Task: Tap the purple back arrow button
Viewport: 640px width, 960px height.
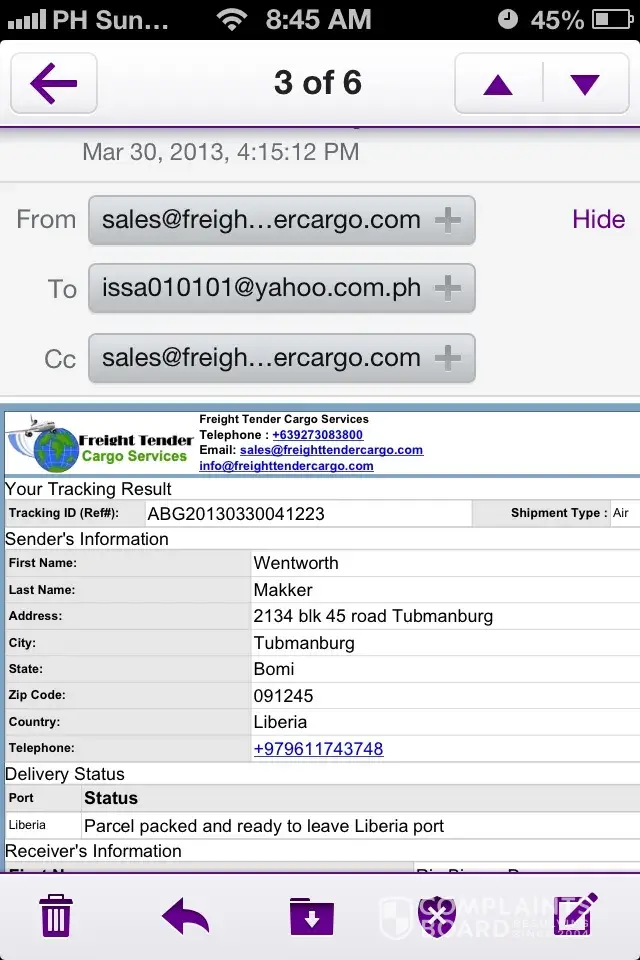Action: pos(54,84)
